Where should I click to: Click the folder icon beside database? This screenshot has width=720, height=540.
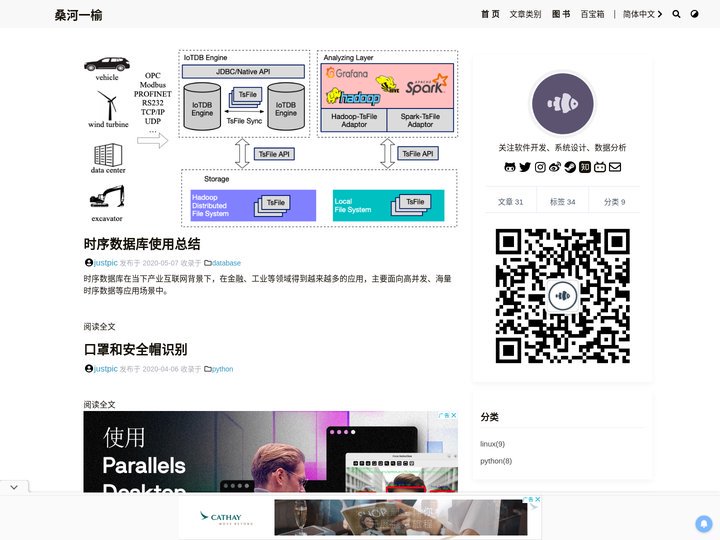(x=208, y=263)
